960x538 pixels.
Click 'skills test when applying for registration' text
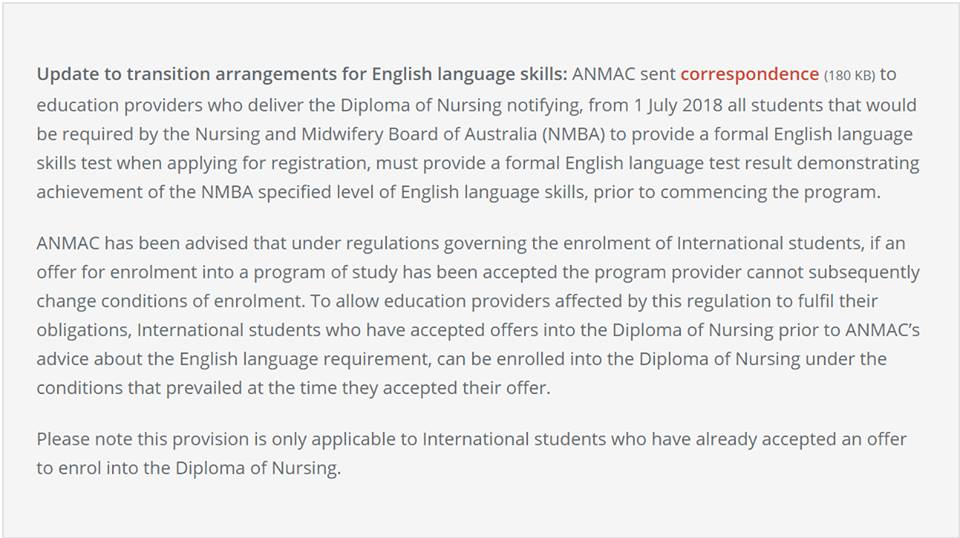203,163
